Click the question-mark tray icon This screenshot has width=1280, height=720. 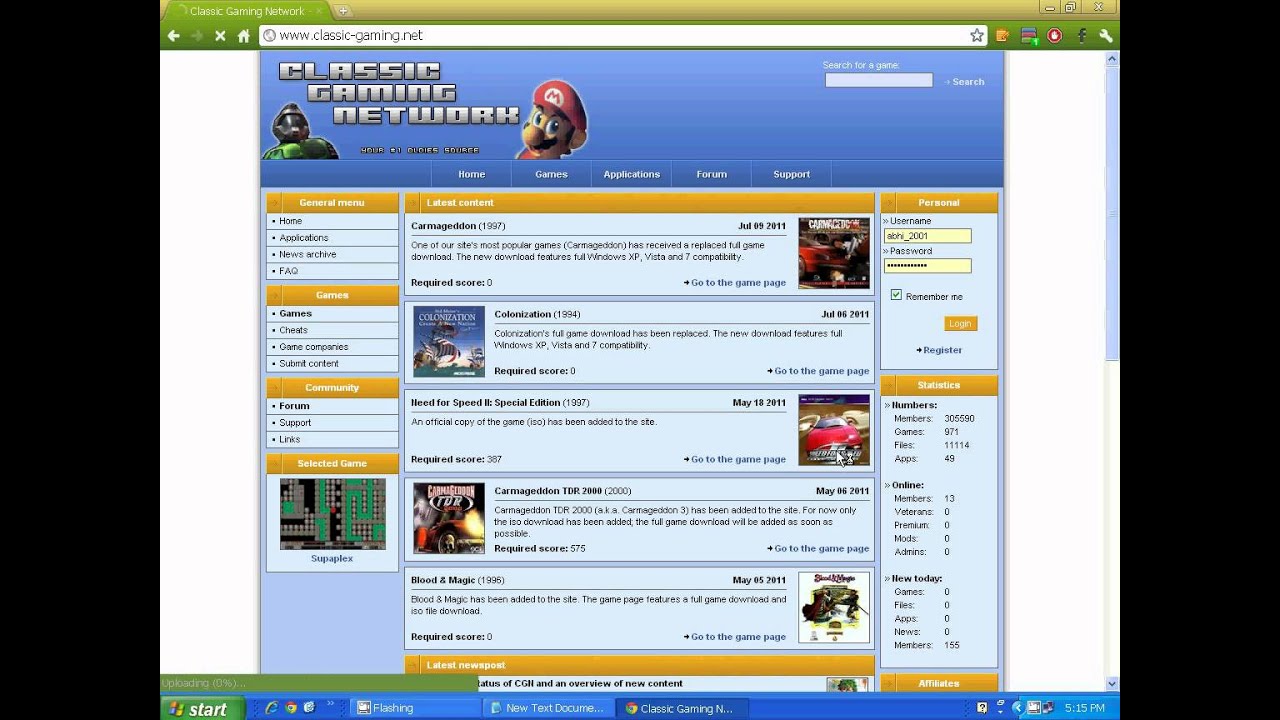coord(982,708)
